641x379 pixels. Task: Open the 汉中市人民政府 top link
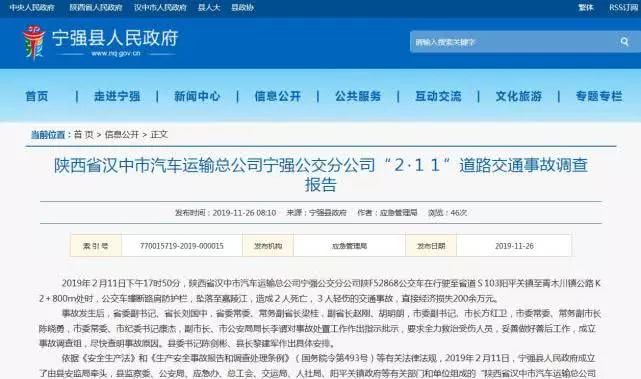tap(160, 7)
